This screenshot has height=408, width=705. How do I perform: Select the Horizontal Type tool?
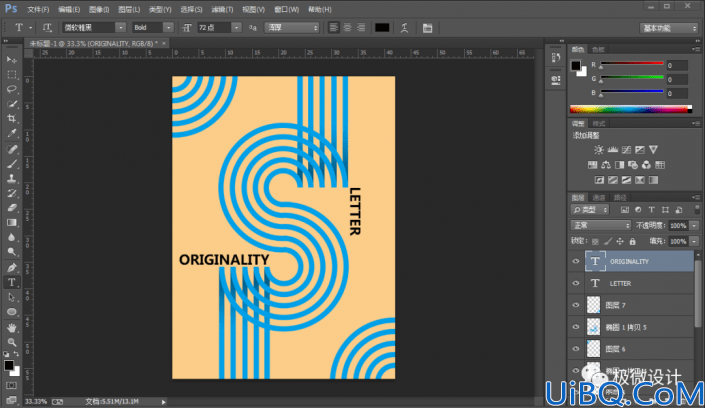pyautogui.click(x=12, y=282)
